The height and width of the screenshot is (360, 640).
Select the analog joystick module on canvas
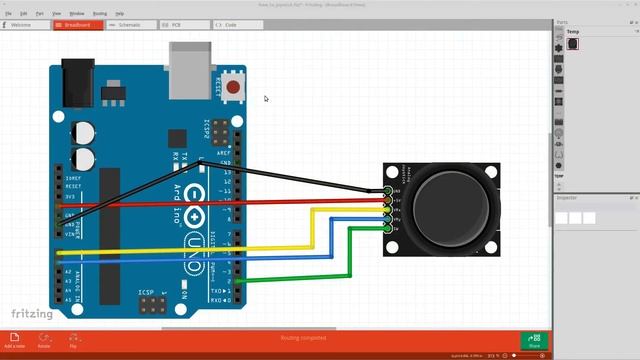[442, 210]
